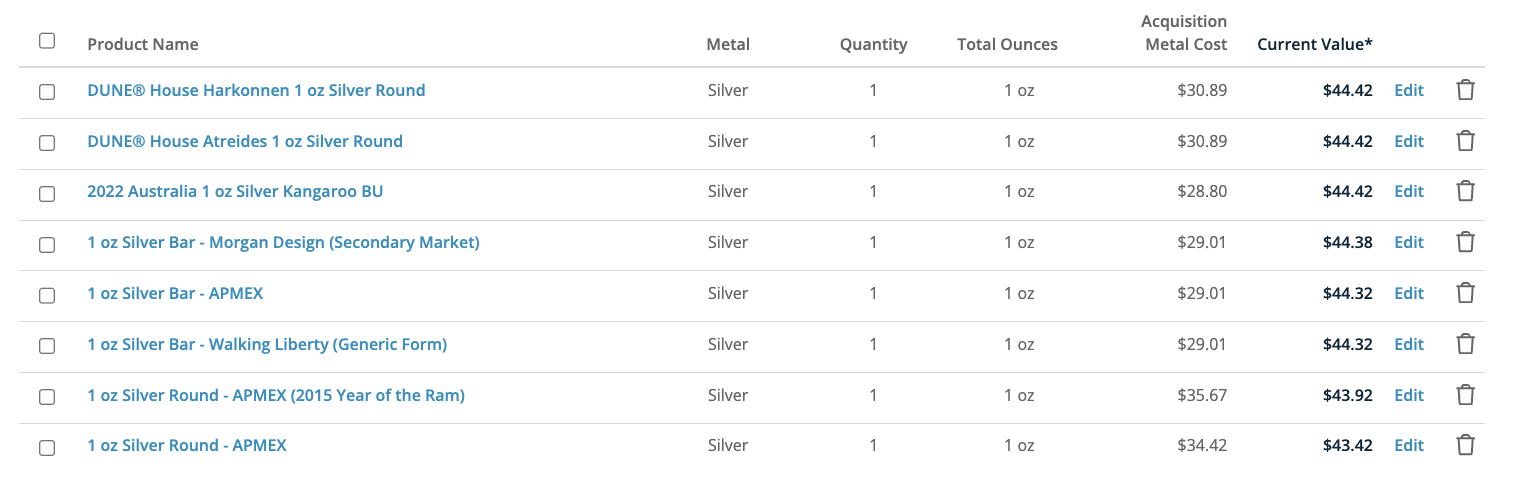Click trash icon for DUNE House Atreides
The image size is (1518, 486).
[x=1465, y=141]
